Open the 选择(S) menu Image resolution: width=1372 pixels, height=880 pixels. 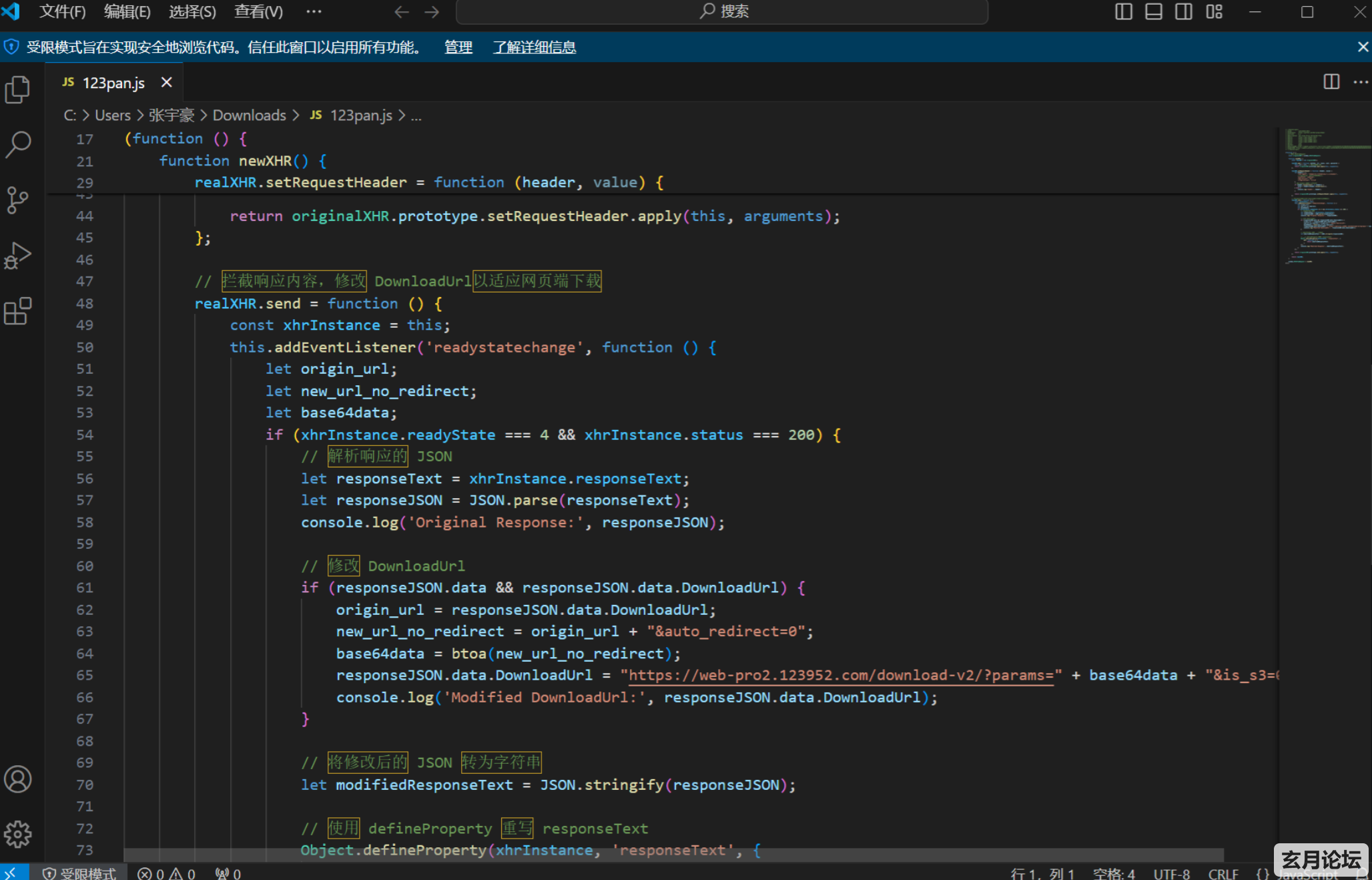coord(192,11)
